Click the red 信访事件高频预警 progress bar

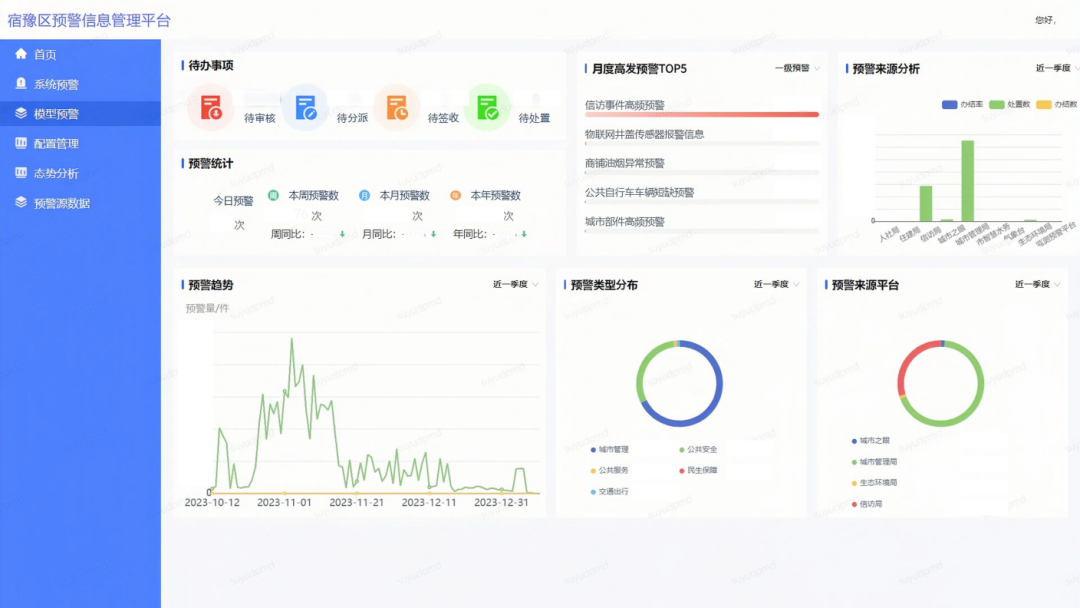click(x=701, y=115)
